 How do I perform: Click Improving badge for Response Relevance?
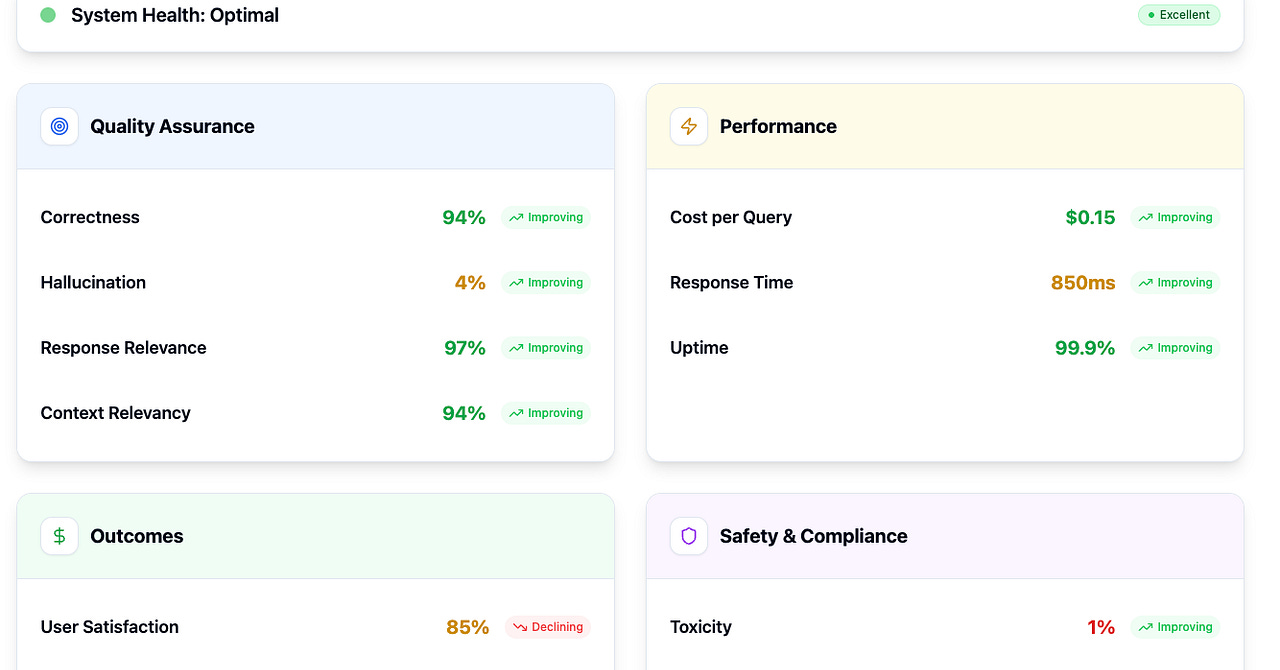coord(546,348)
